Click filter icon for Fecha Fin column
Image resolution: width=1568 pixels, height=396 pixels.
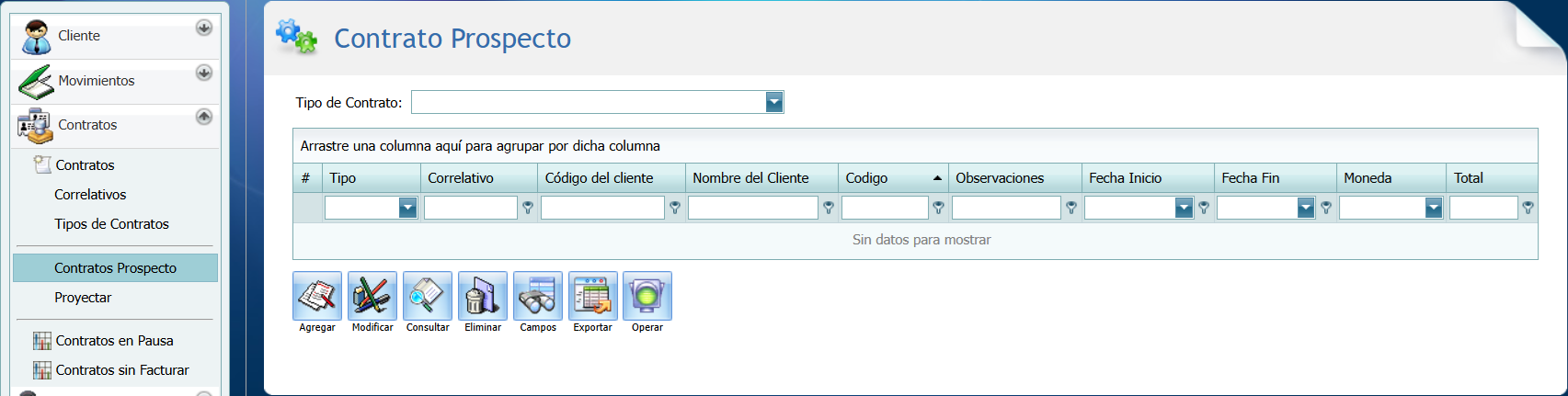(1326, 209)
